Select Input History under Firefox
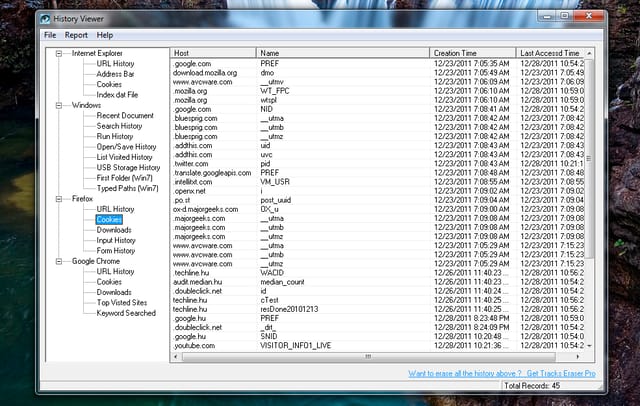The image size is (640, 406). 116,240
